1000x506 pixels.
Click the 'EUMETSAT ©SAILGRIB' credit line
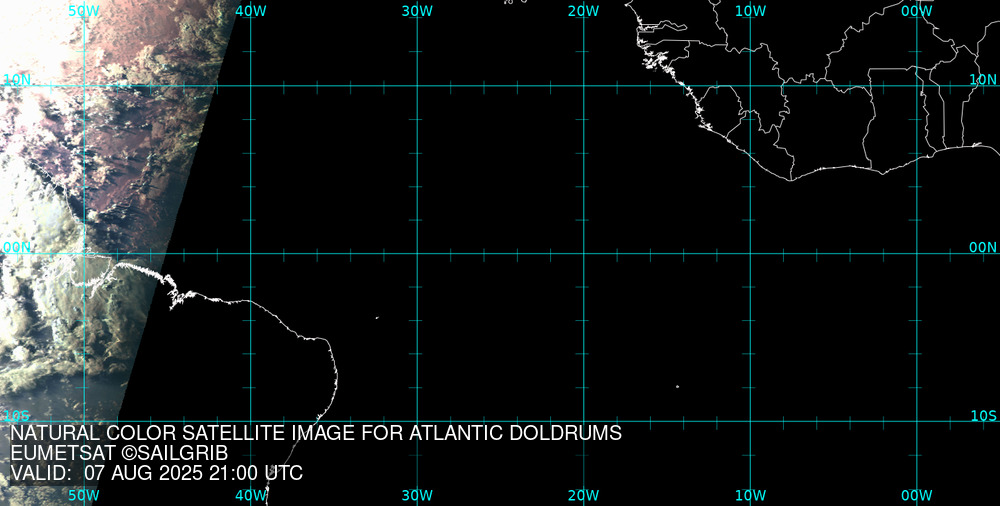[x=119, y=454]
